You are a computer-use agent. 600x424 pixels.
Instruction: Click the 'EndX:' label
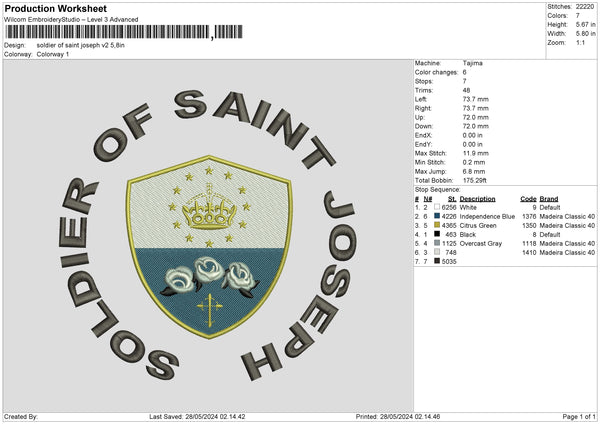(423, 135)
